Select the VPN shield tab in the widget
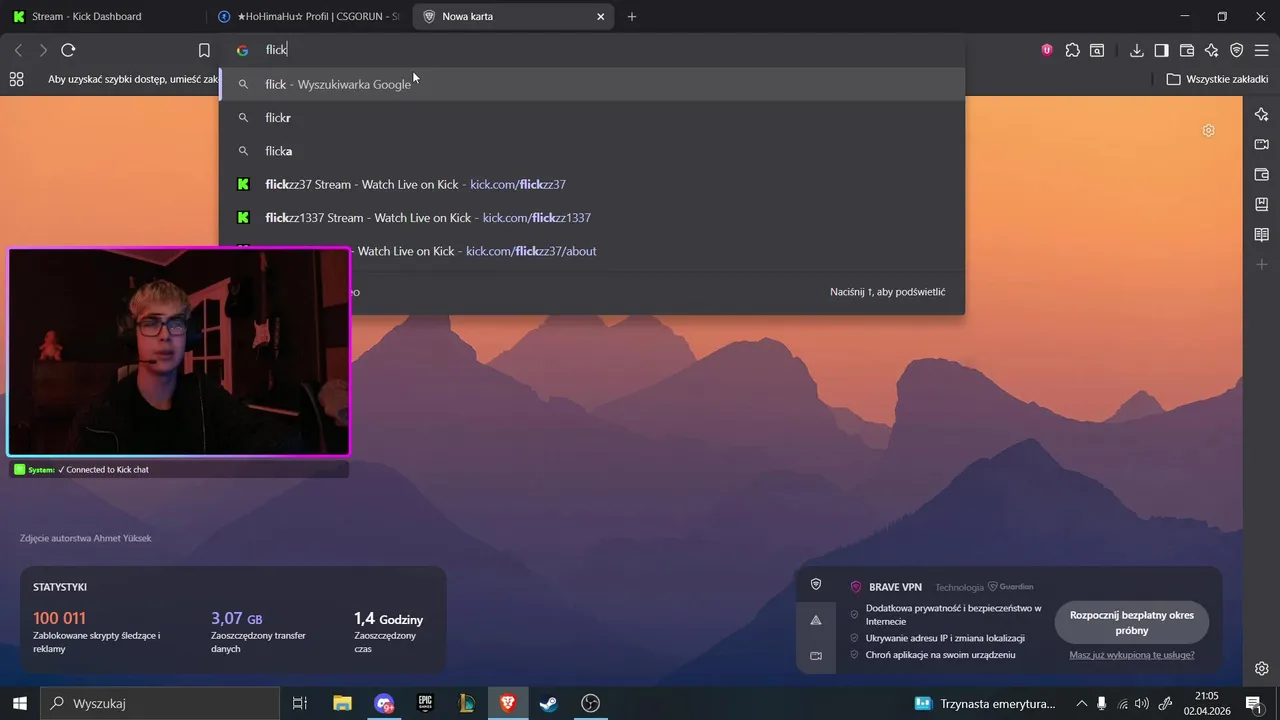 [x=816, y=584]
